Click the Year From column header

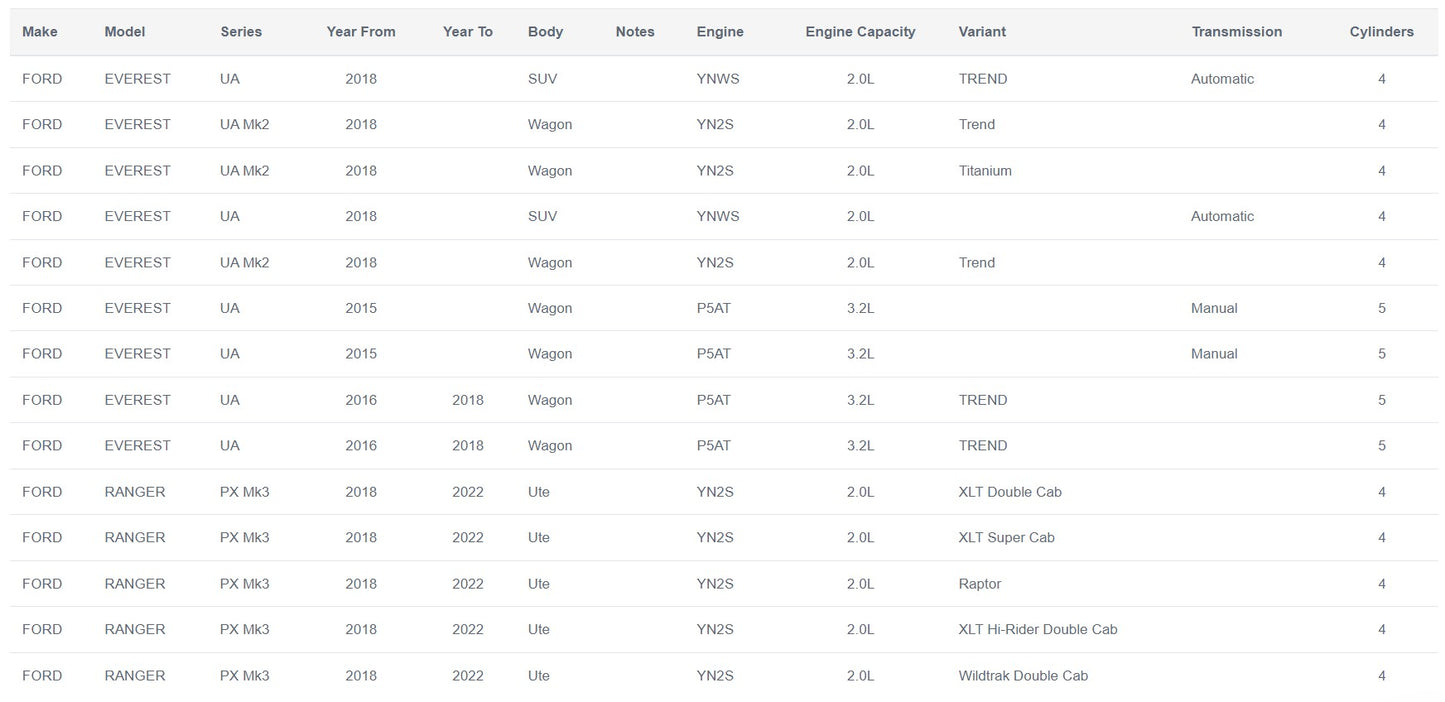click(361, 32)
